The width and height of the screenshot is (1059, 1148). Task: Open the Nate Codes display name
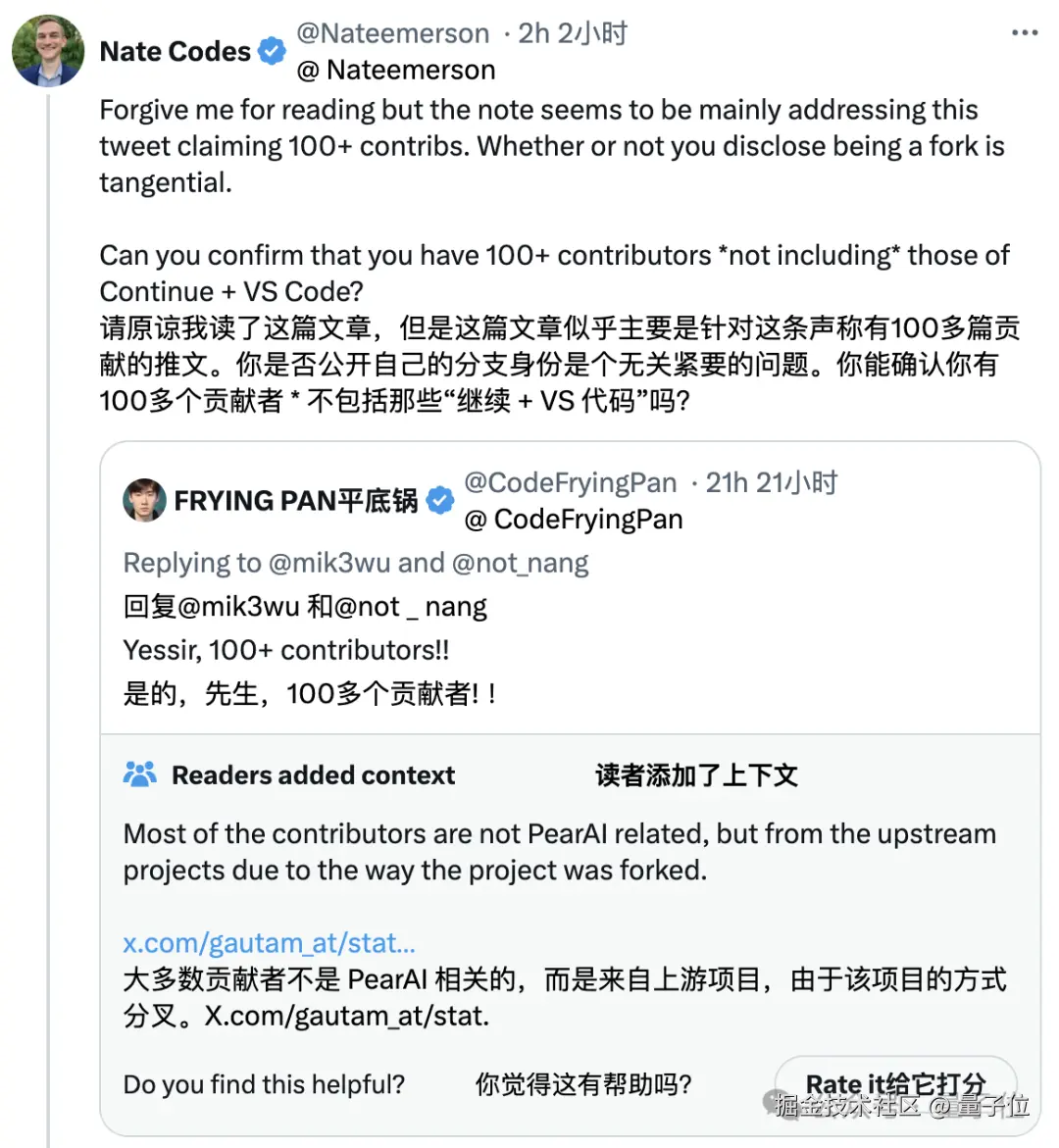(x=176, y=51)
